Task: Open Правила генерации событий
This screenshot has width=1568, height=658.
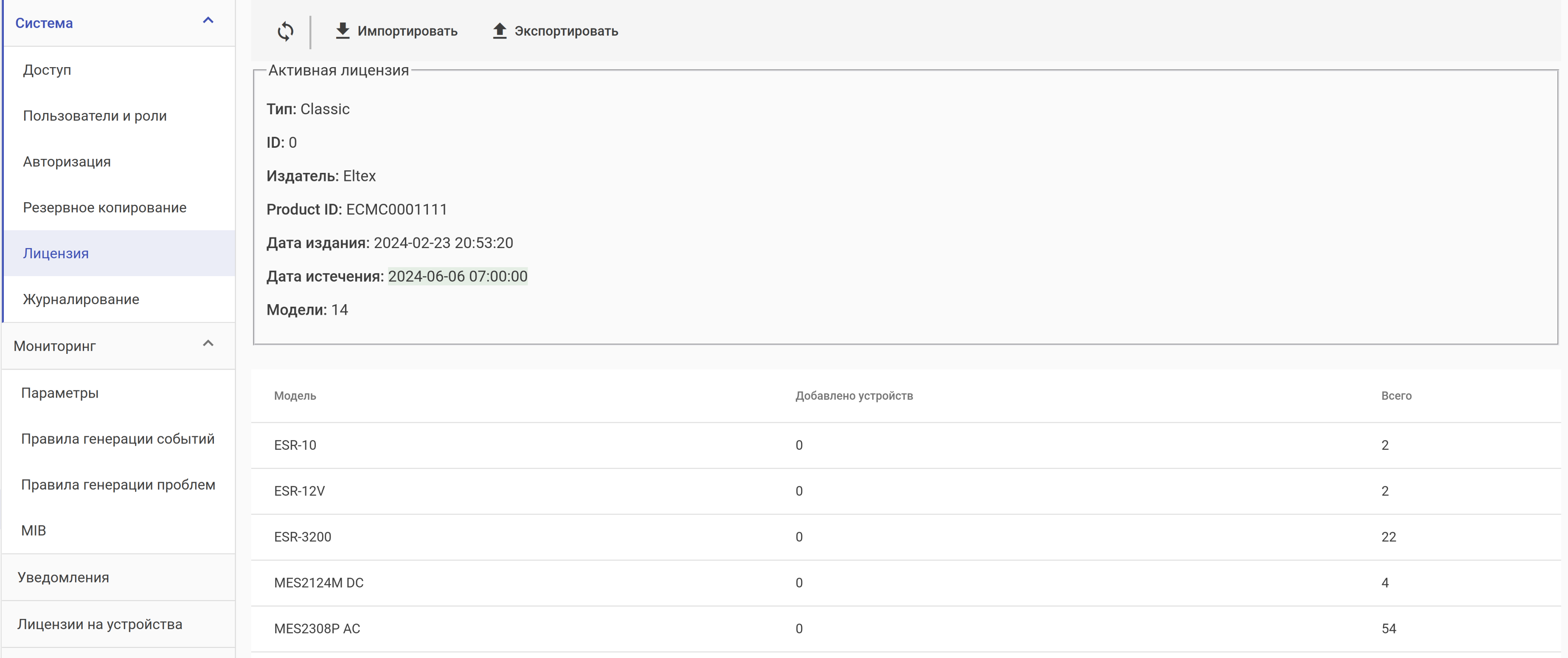Action: coord(118,439)
